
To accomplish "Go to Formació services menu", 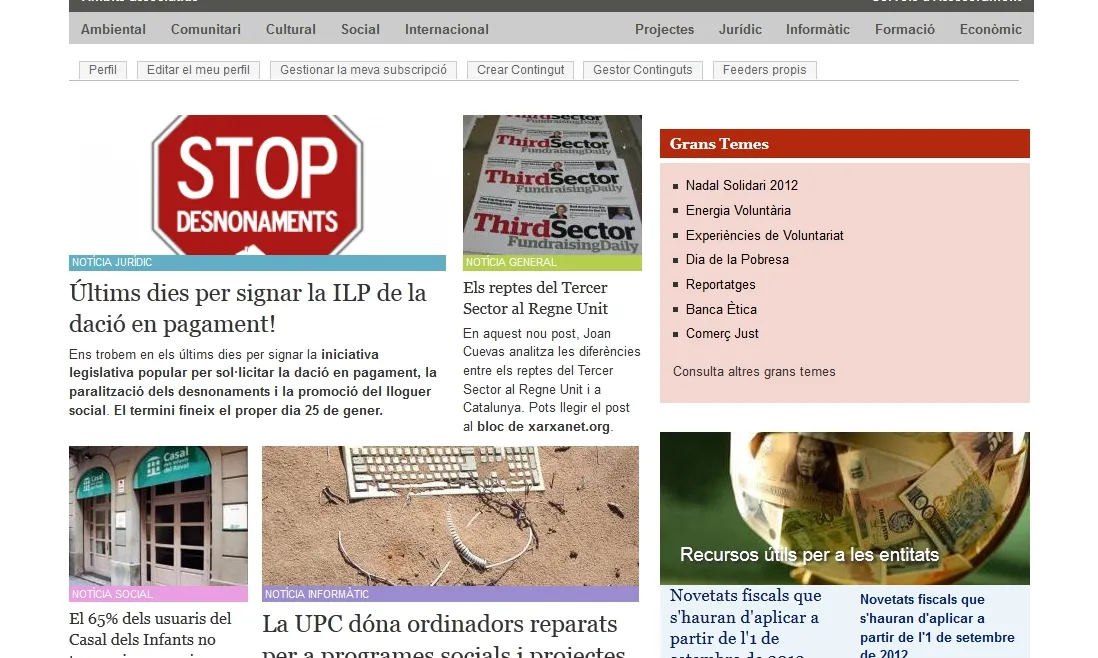I will [905, 29].
